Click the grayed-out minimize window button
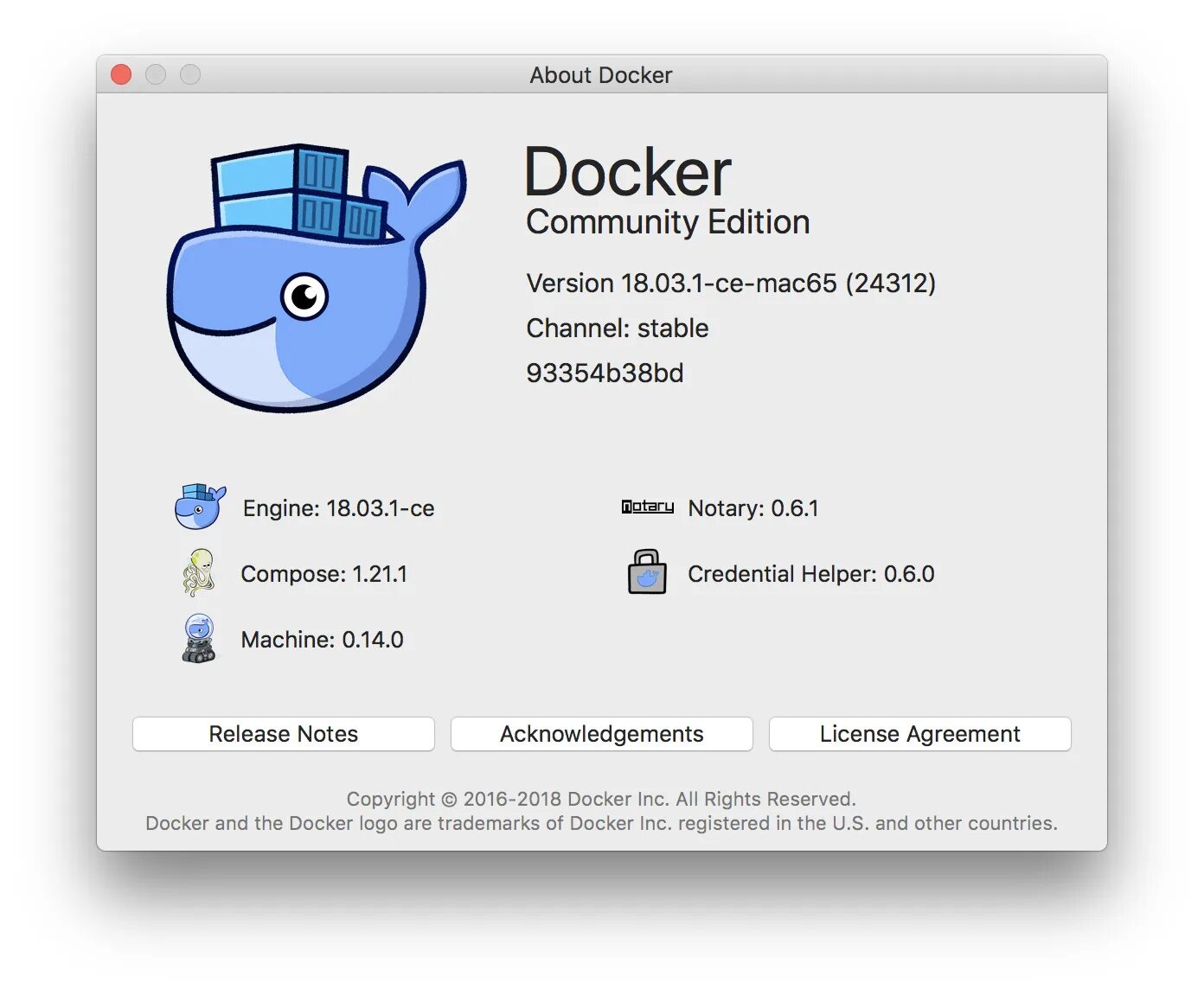Viewport: 1204px width, 989px height. click(156, 75)
